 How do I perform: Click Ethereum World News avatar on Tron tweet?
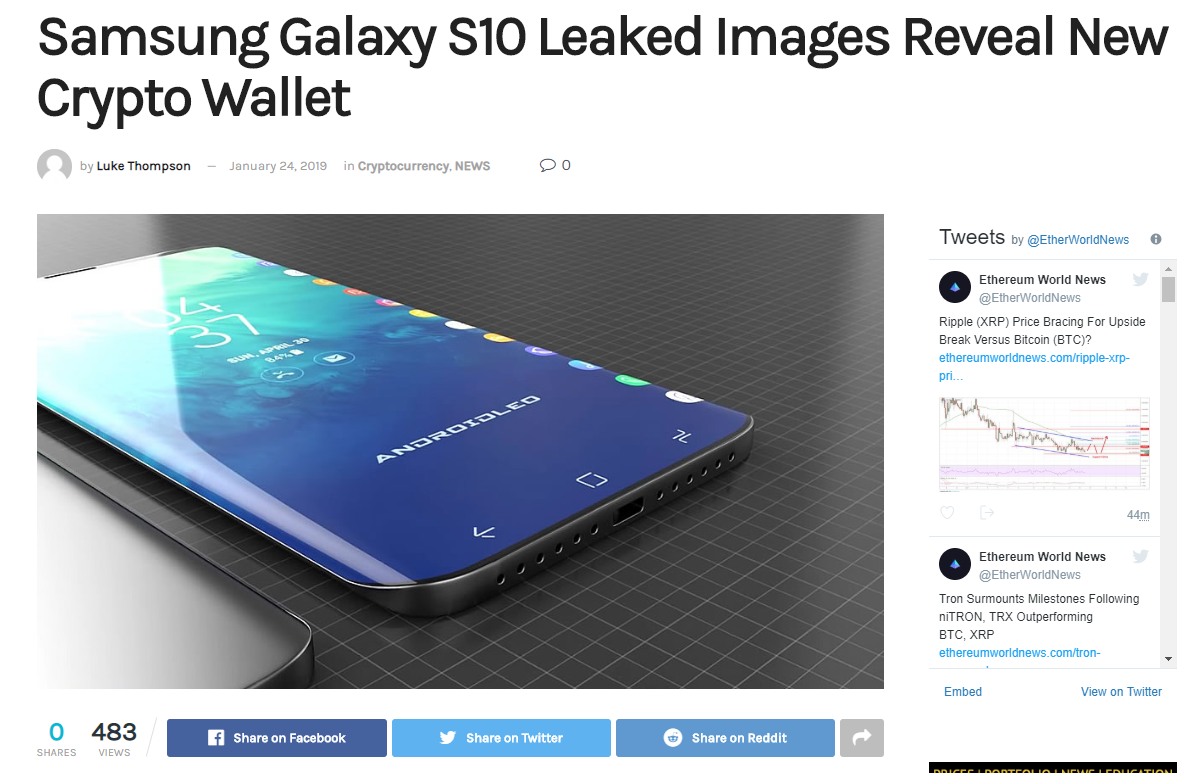pyautogui.click(x=954, y=564)
